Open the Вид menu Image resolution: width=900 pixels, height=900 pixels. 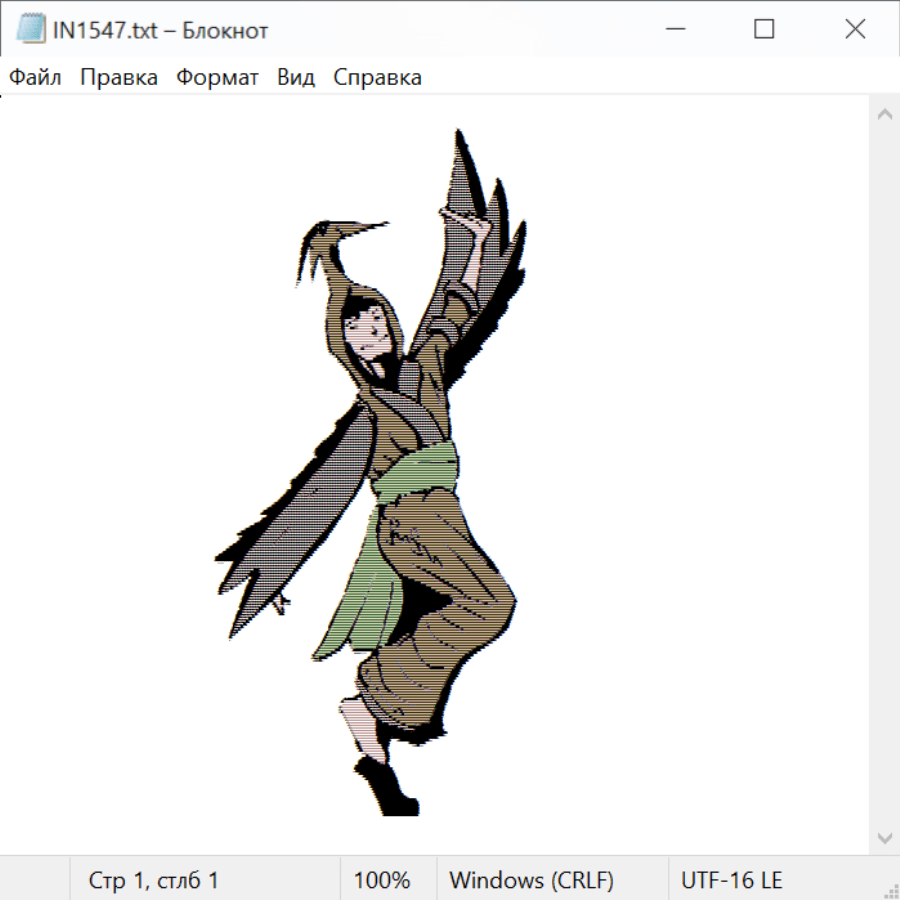(295, 78)
